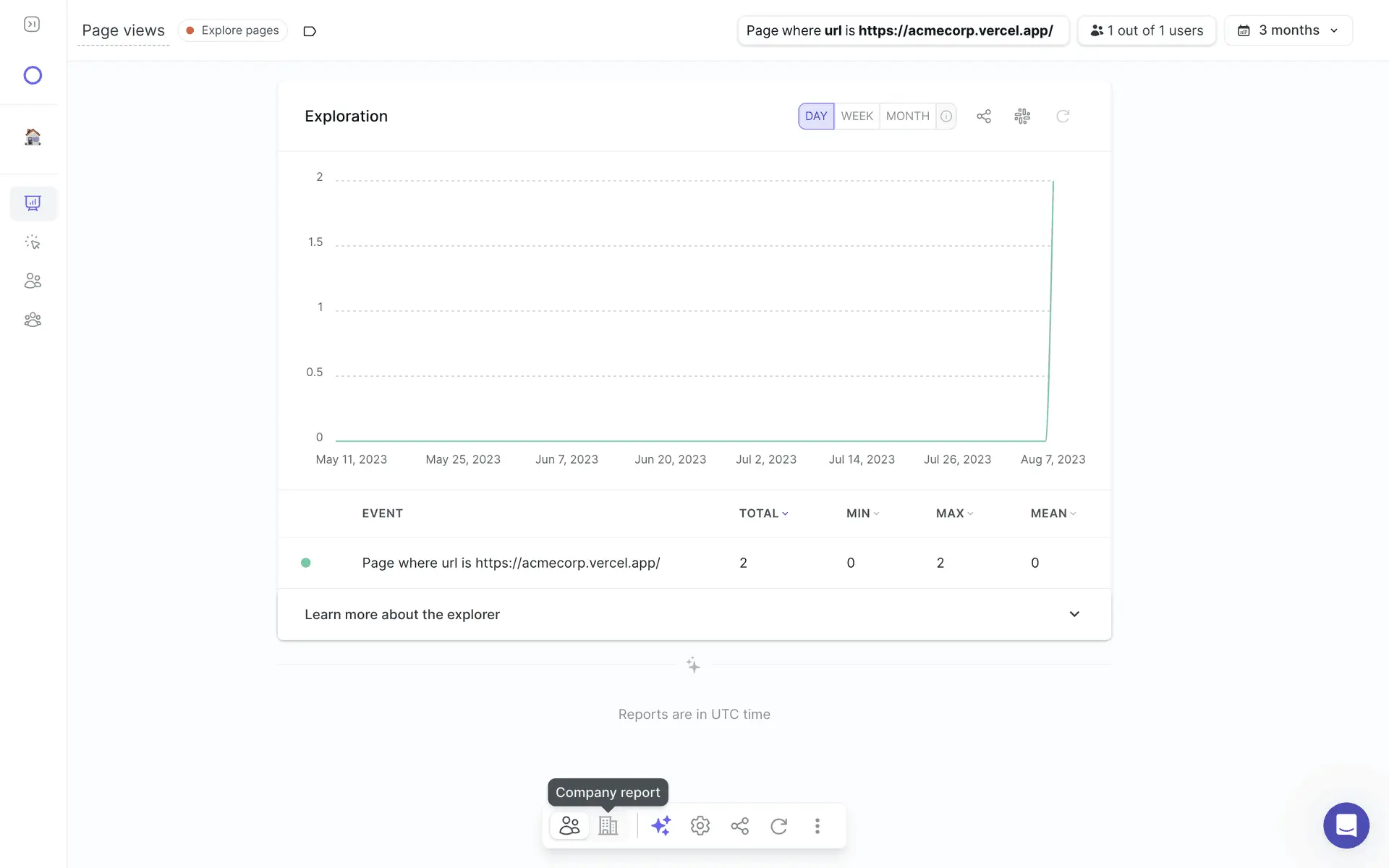Click the green series dot in table
This screenshot has width=1389, height=868.
306,563
